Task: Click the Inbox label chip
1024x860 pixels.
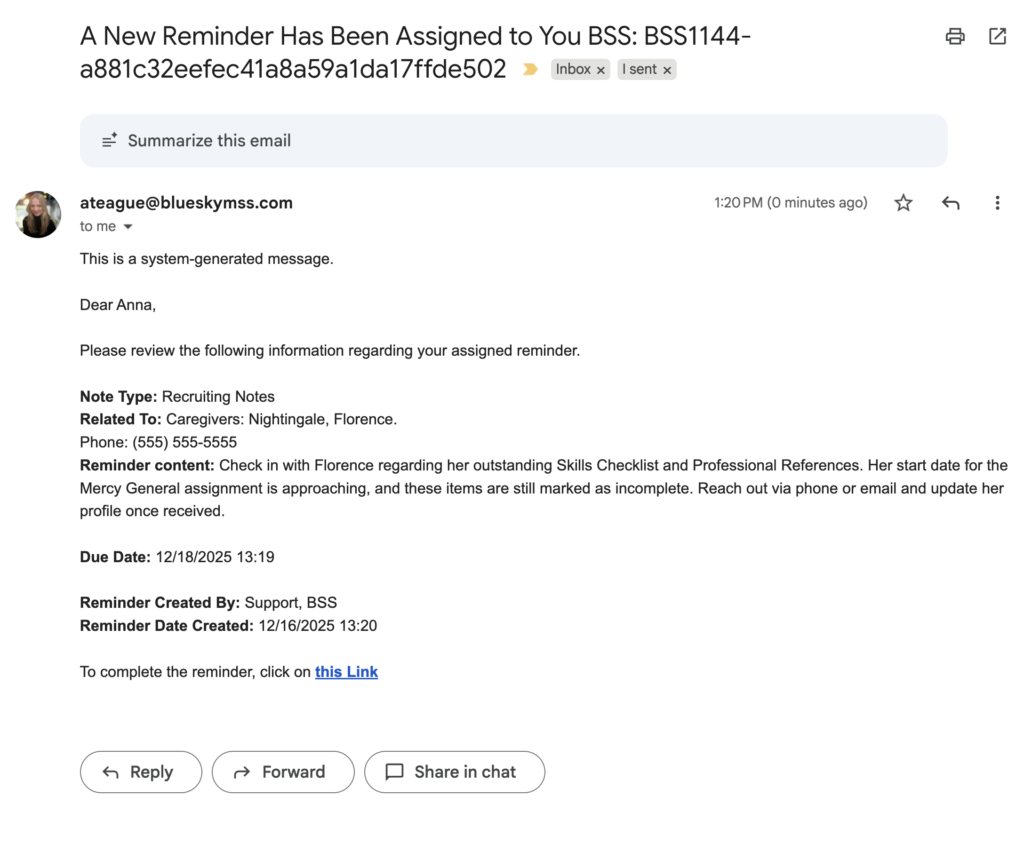Action: point(573,70)
